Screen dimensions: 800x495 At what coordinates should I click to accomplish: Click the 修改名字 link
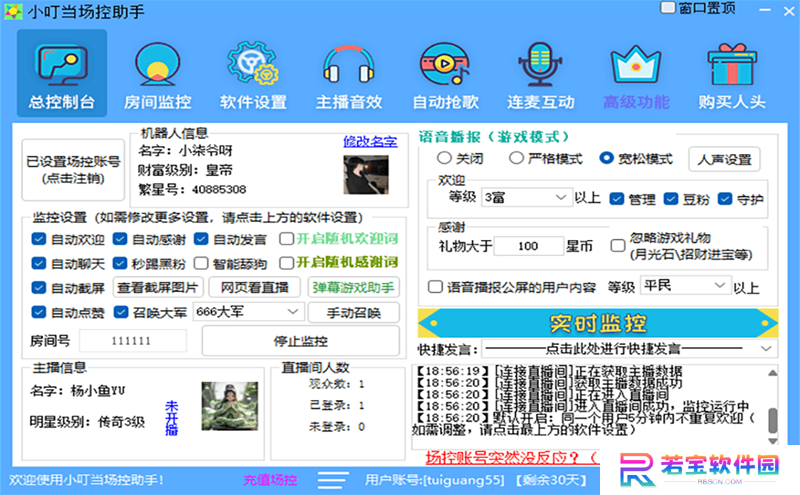point(370,141)
